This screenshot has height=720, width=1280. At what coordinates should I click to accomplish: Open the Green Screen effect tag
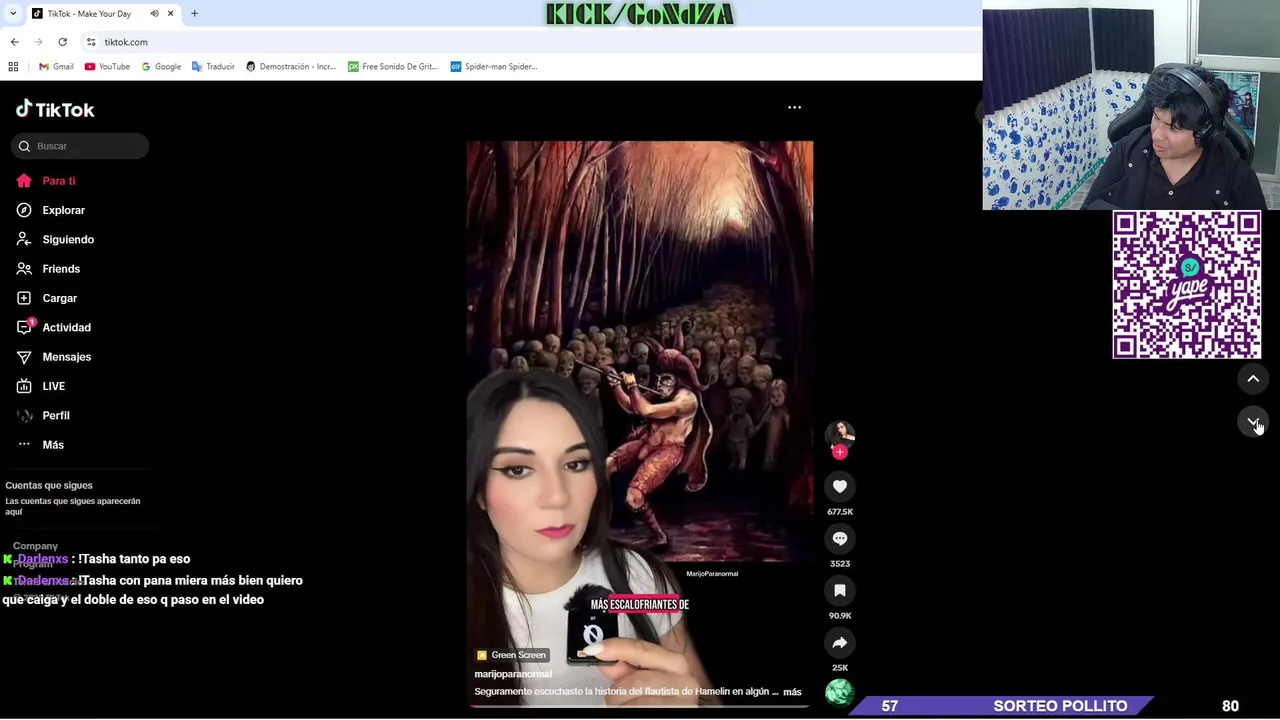511,655
